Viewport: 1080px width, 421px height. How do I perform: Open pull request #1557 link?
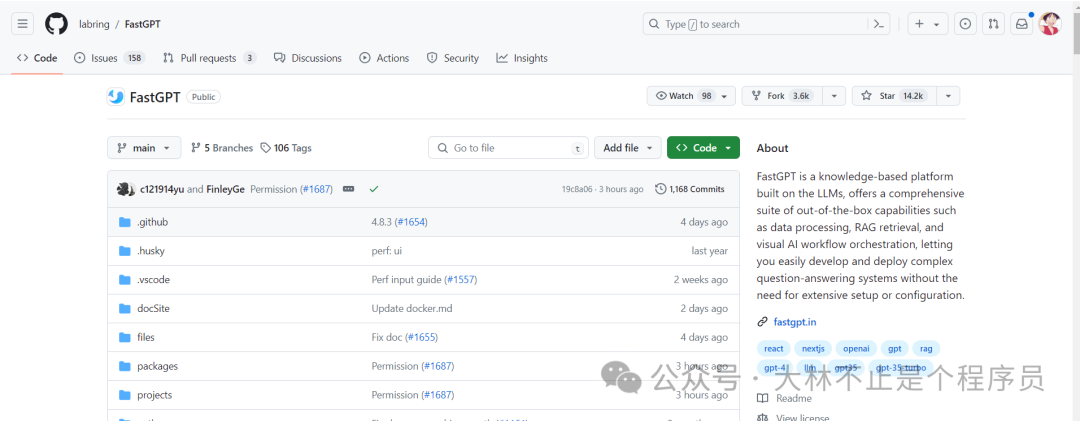pos(461,280)
